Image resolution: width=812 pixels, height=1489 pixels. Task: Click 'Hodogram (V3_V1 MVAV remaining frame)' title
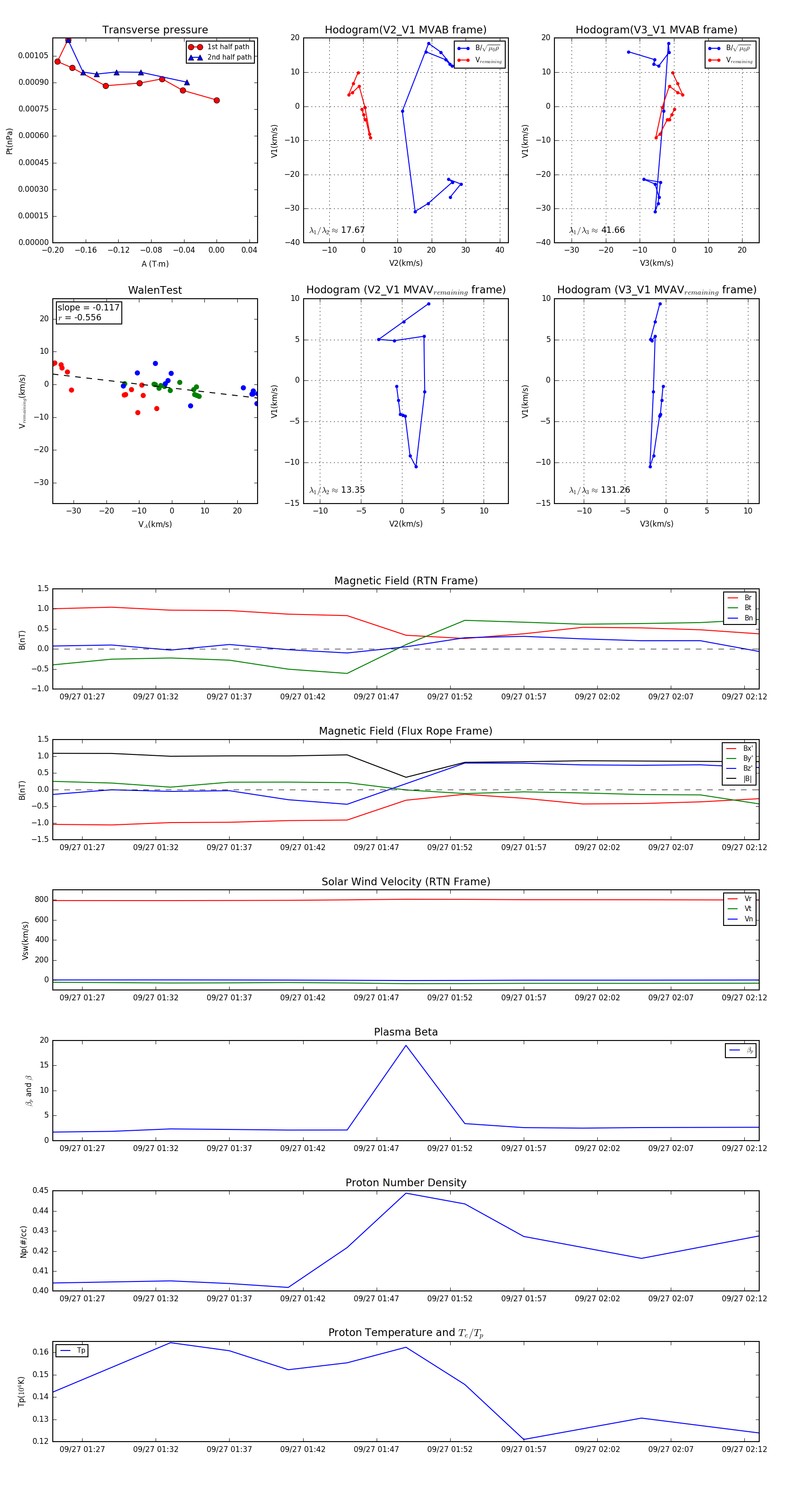(x=656, y=290)
